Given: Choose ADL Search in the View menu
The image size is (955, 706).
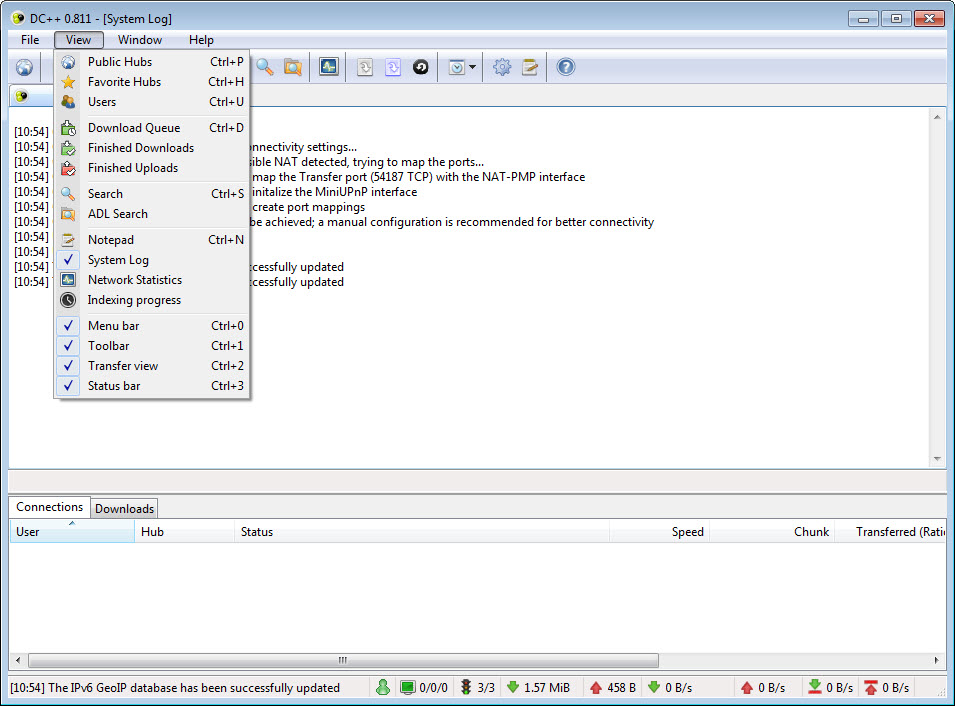Looking at the screenshot, I should [152, 214].
